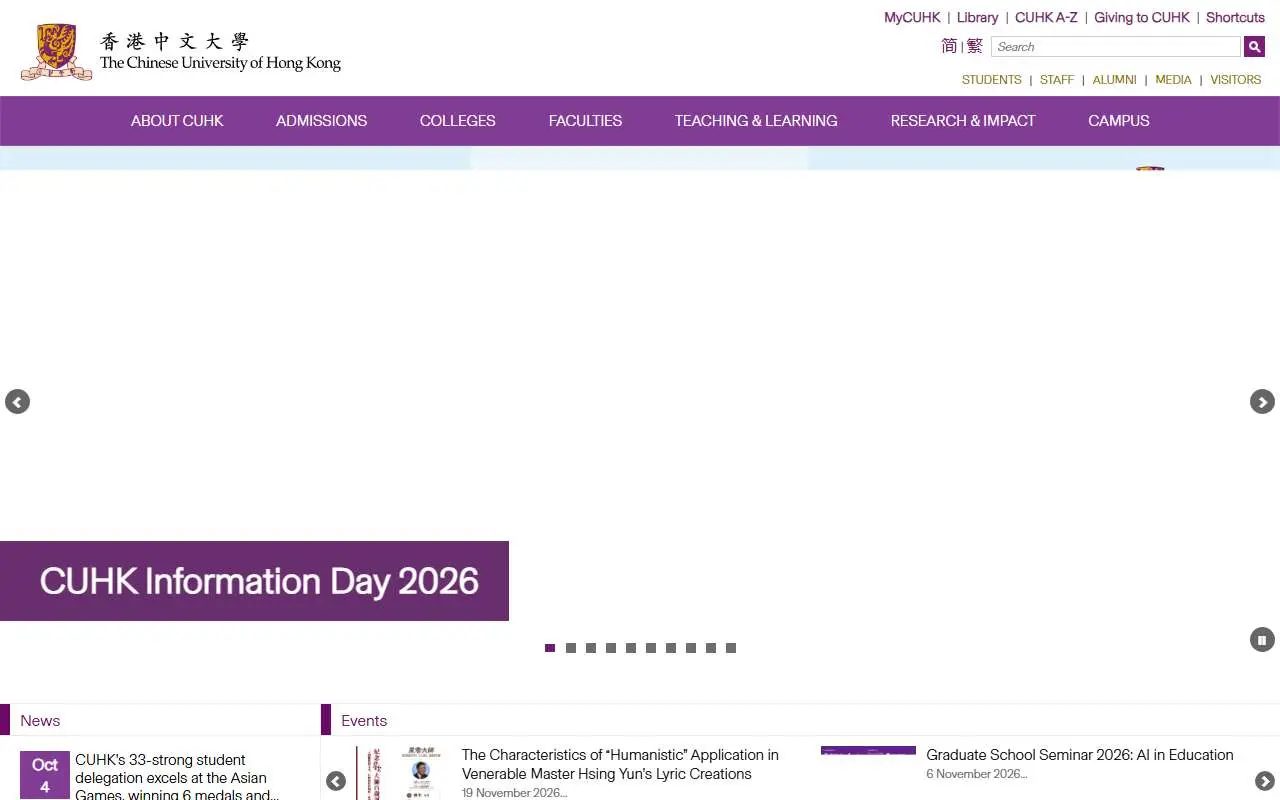
Task: Select the last slide indicator dot
Action: pos(731,648)
